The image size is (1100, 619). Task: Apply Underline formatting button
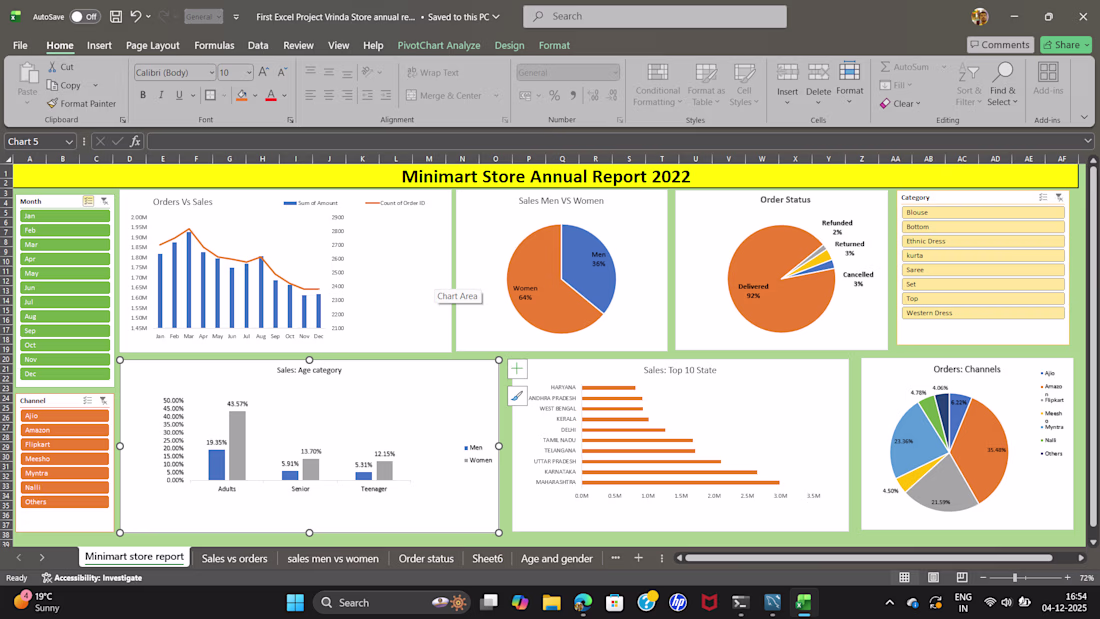coord(179,95)
